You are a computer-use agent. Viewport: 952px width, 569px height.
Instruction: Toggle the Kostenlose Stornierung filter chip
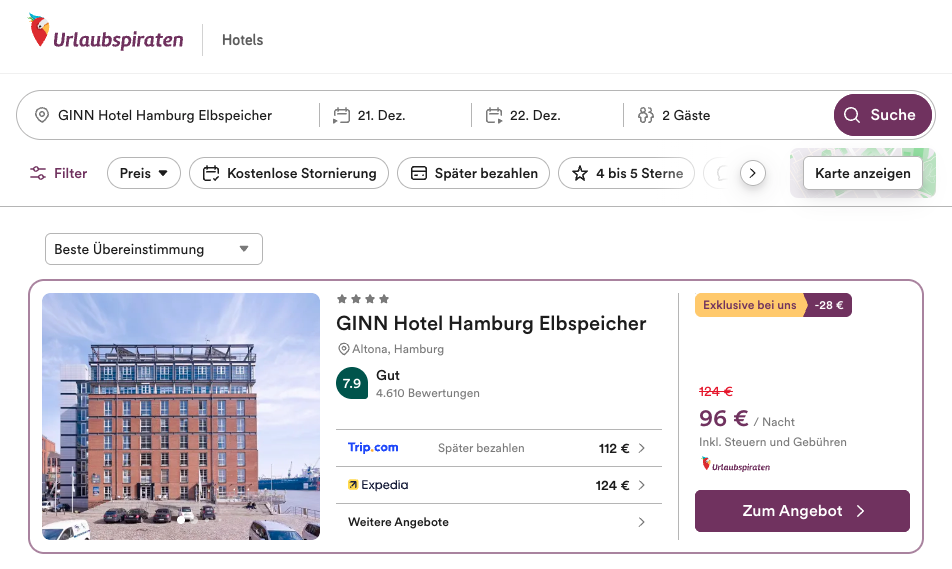click(289, 173)
